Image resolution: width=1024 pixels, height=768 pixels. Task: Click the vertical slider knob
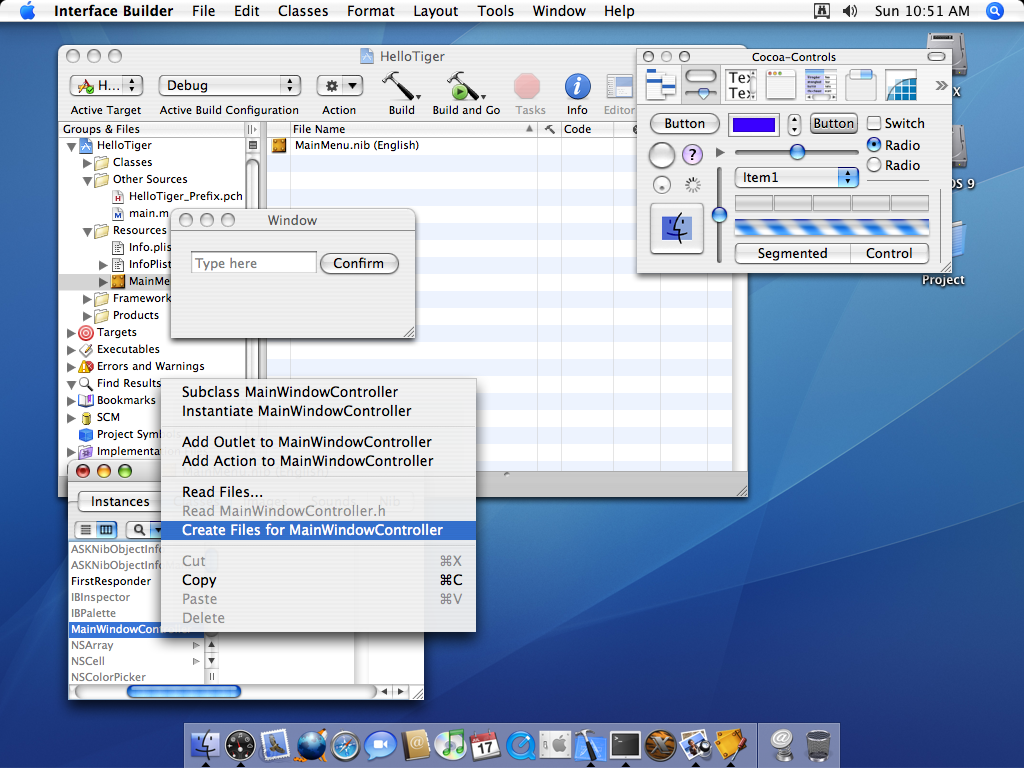click(719, 215)
